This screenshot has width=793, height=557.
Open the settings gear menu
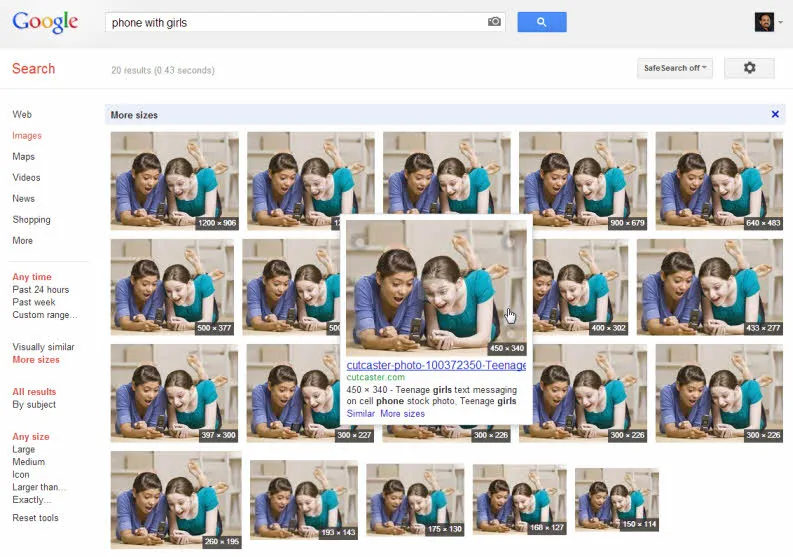point(749,68)
